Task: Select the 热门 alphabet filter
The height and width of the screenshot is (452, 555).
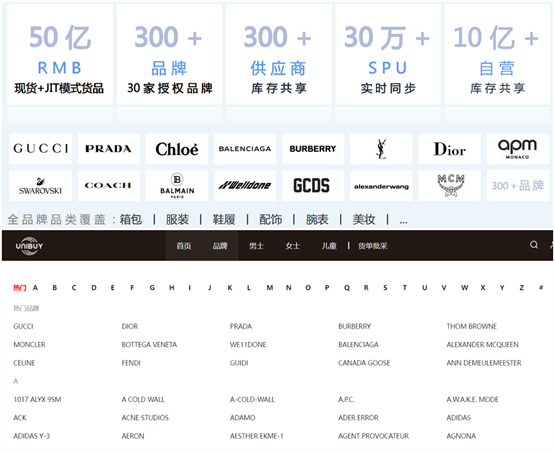Action: click(x=20, y=288)
